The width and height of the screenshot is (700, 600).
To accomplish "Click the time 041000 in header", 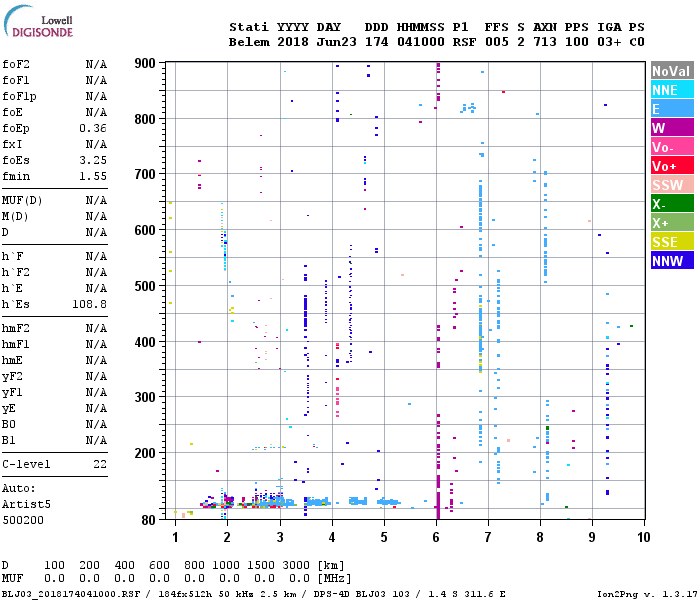I will tap(421, 42).
